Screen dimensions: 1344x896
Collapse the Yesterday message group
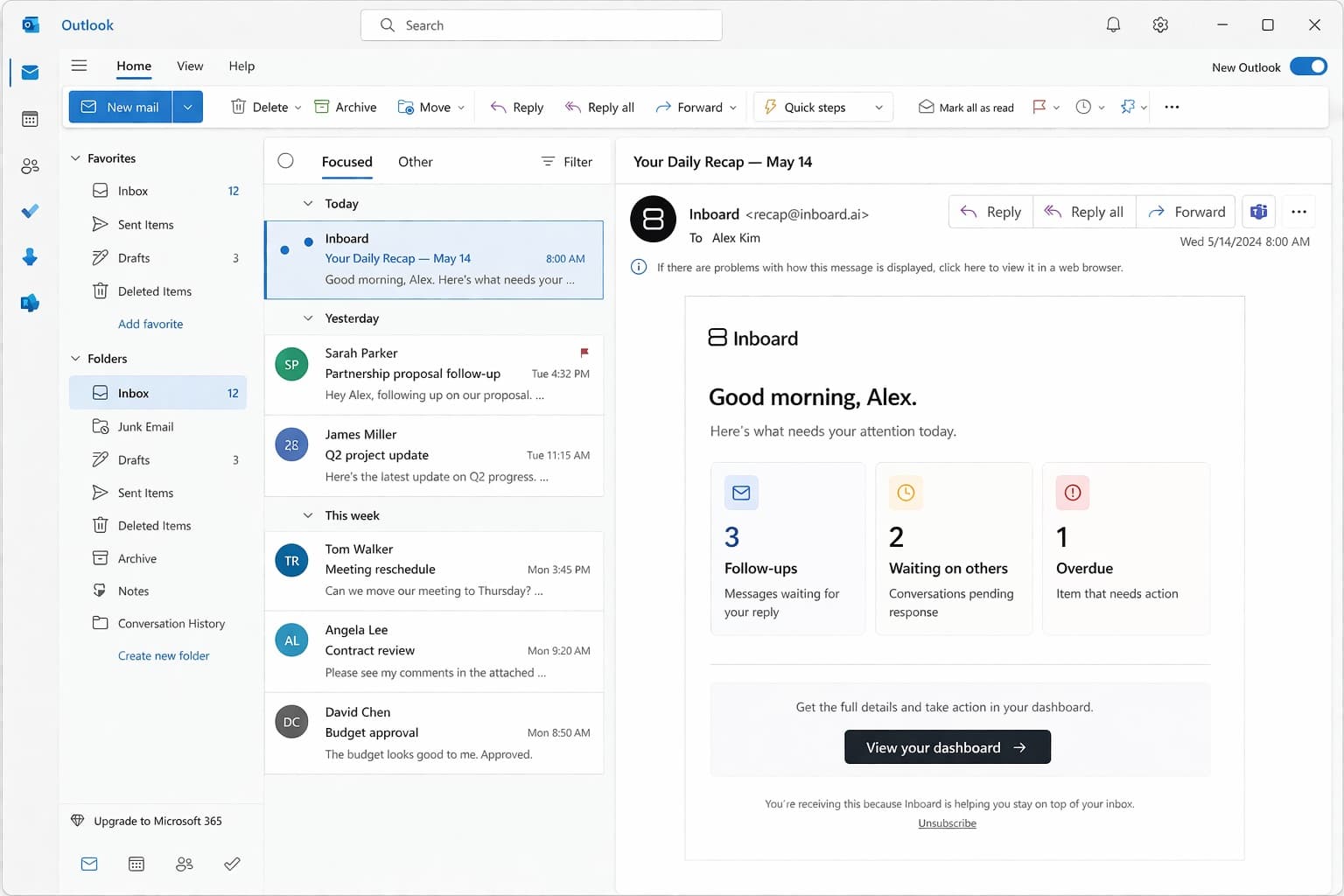pyautogui.click(x=307, y=318)
